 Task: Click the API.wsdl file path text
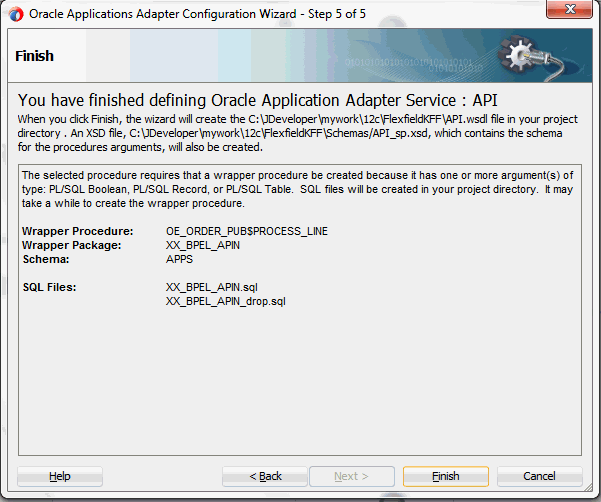click(x=368, y=119)
